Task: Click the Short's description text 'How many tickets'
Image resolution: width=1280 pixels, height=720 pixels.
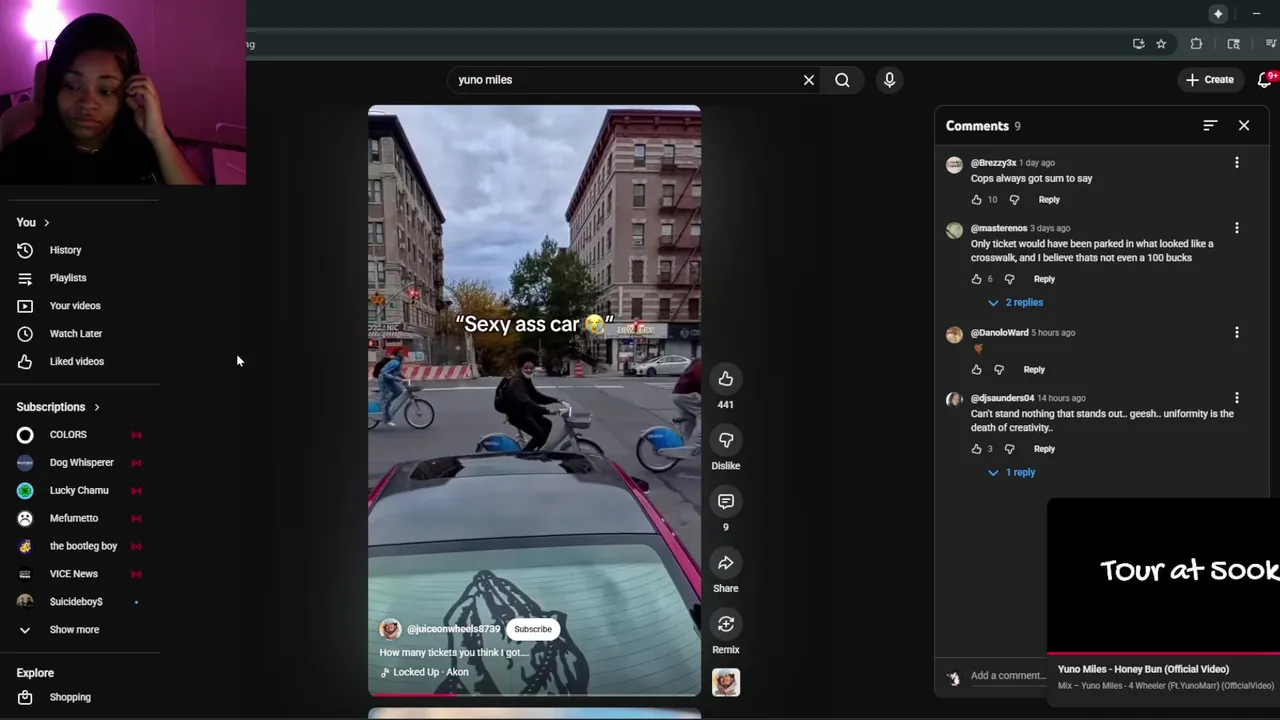Action: 454,652
